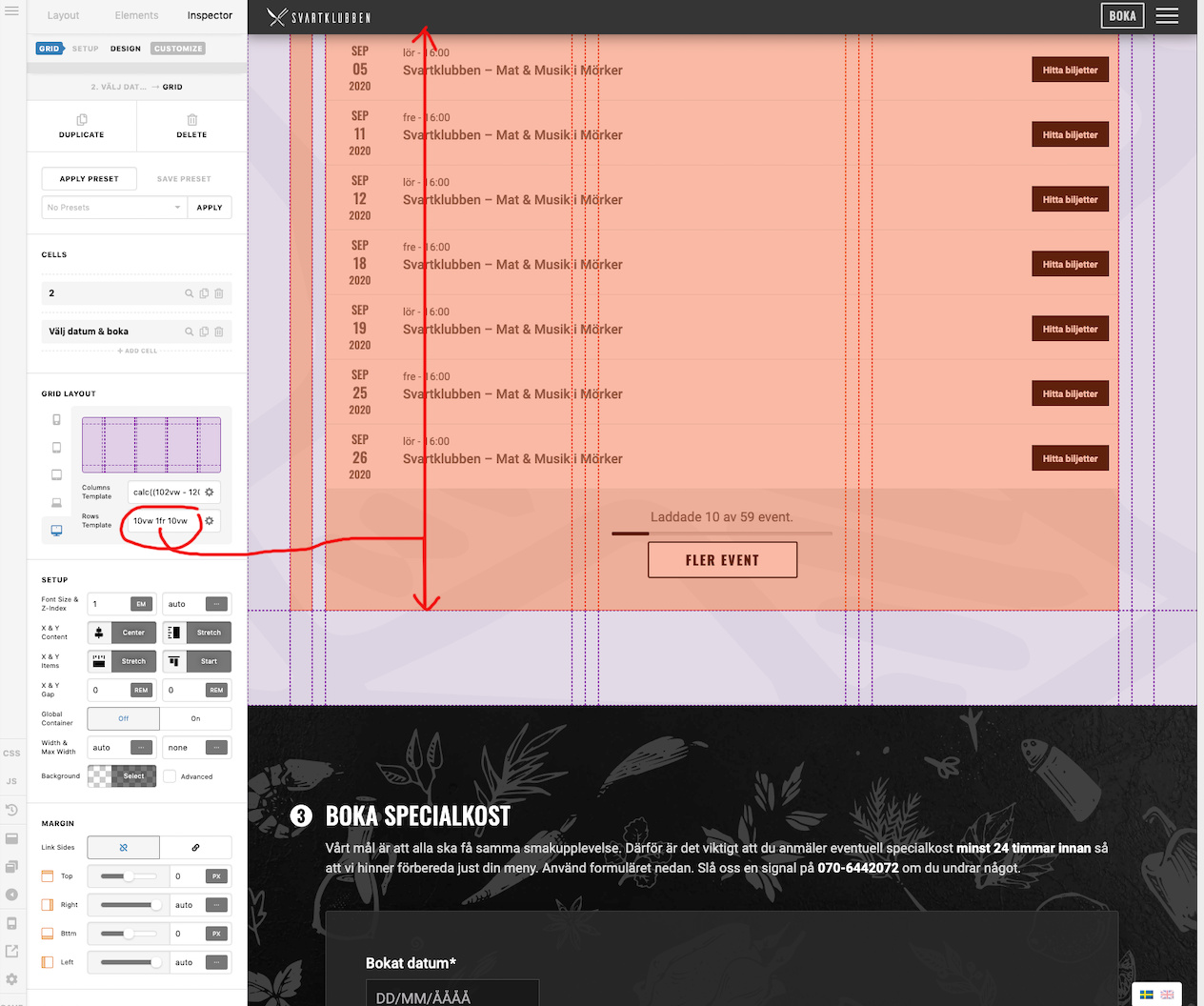Select the smallest phone breakpoint icon

pos(56,419)
